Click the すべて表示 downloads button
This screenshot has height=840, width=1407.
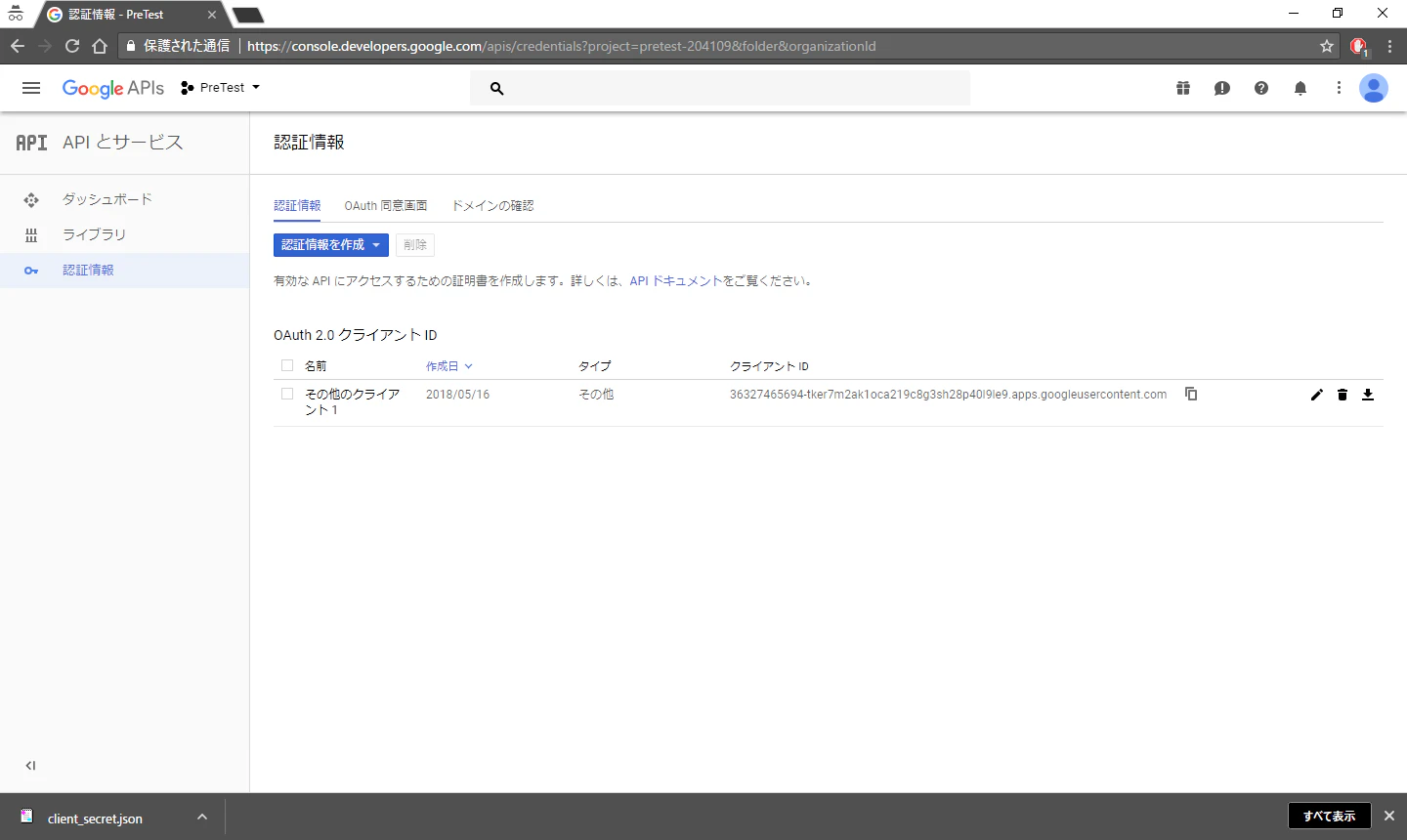(x=1330, y=816)
